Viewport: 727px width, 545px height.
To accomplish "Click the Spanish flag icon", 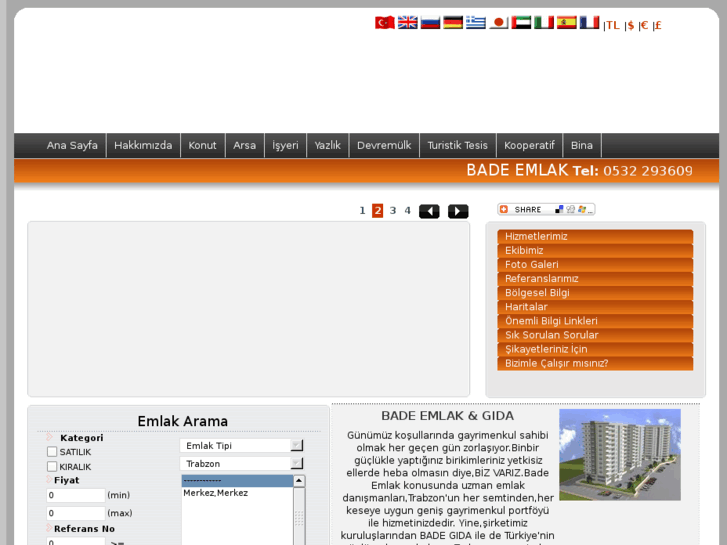I will click(567, 22).
